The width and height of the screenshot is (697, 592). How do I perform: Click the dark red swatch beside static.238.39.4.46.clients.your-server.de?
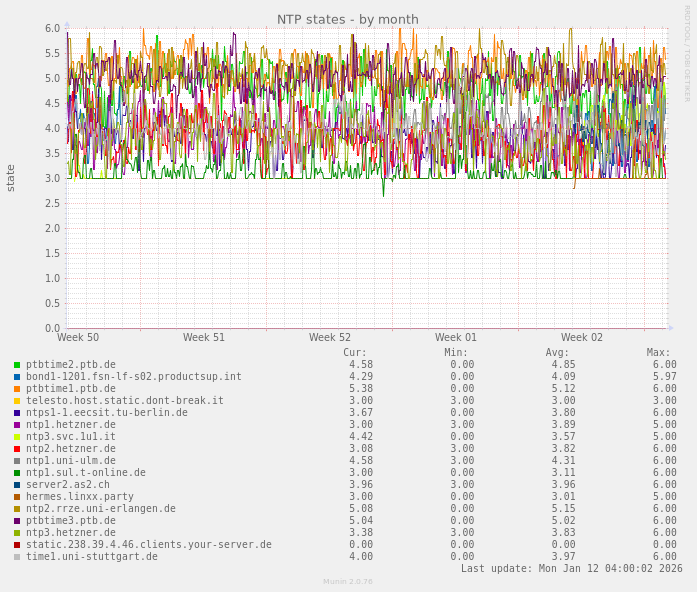coord(17,545)
